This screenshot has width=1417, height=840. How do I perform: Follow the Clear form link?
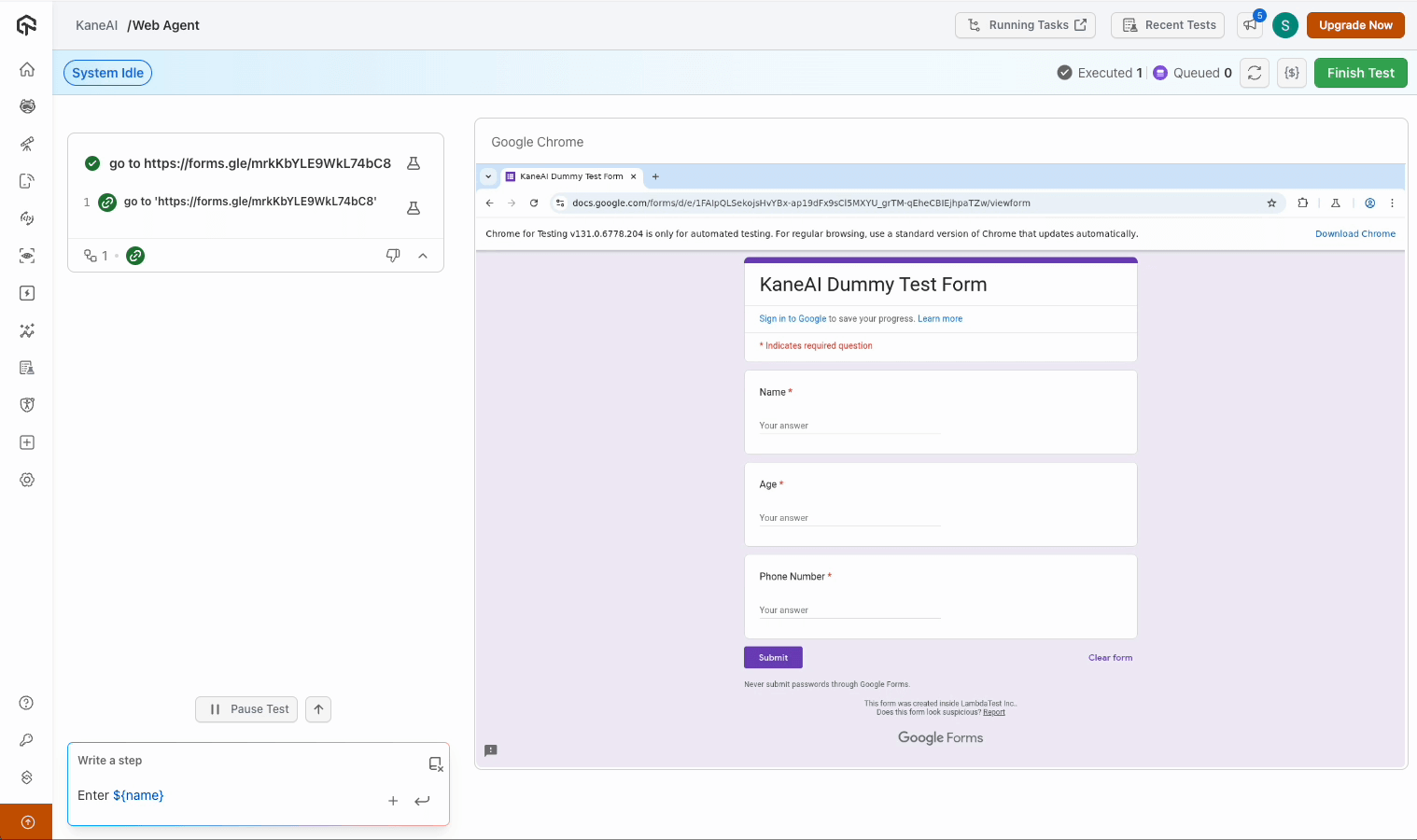coord(1110,658)
